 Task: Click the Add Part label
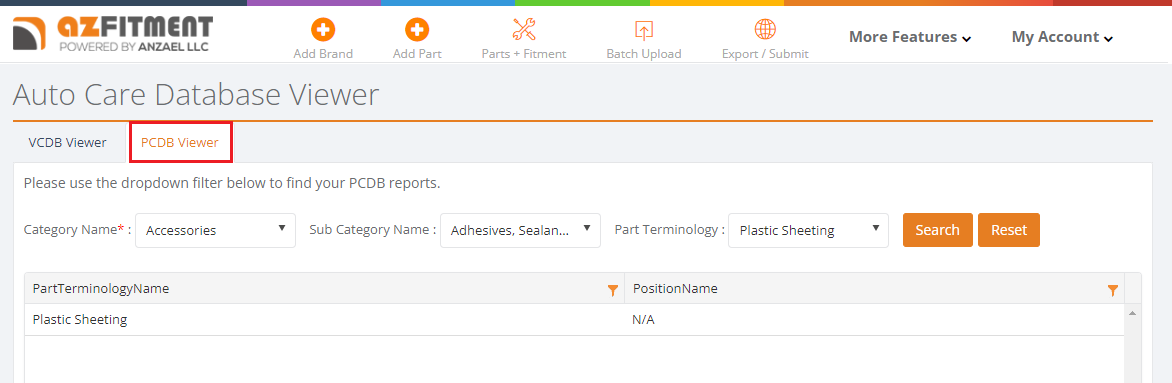(x=417, y=54)
